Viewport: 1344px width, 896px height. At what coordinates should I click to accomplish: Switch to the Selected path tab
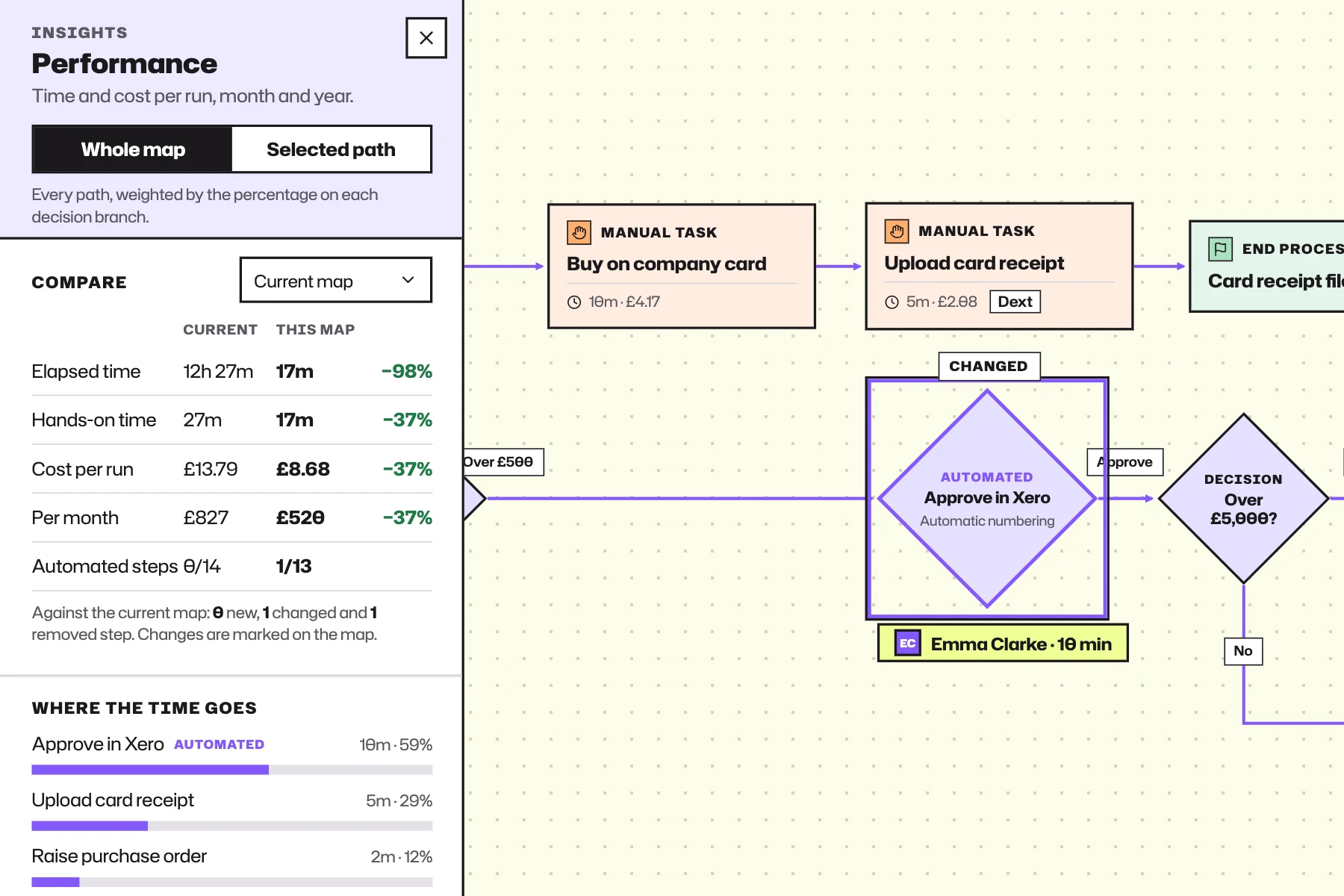[331, 149]
